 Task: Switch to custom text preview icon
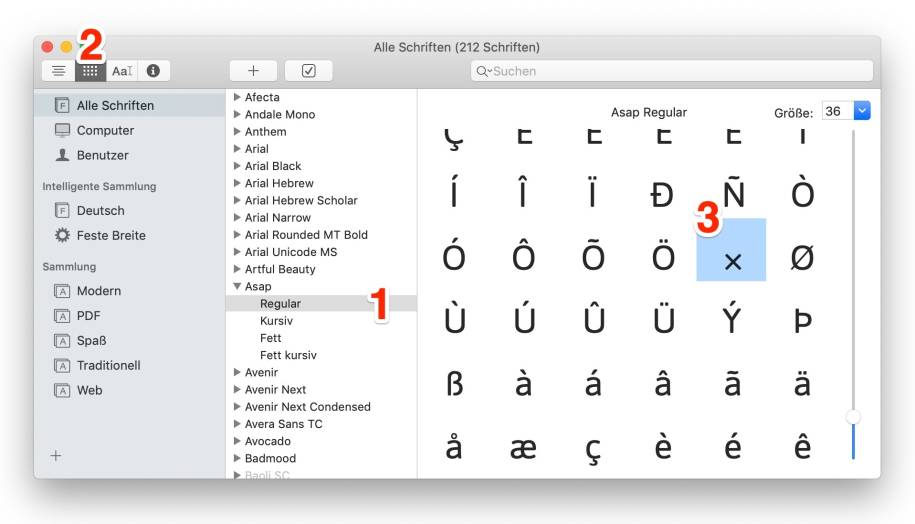pos(122,71)
